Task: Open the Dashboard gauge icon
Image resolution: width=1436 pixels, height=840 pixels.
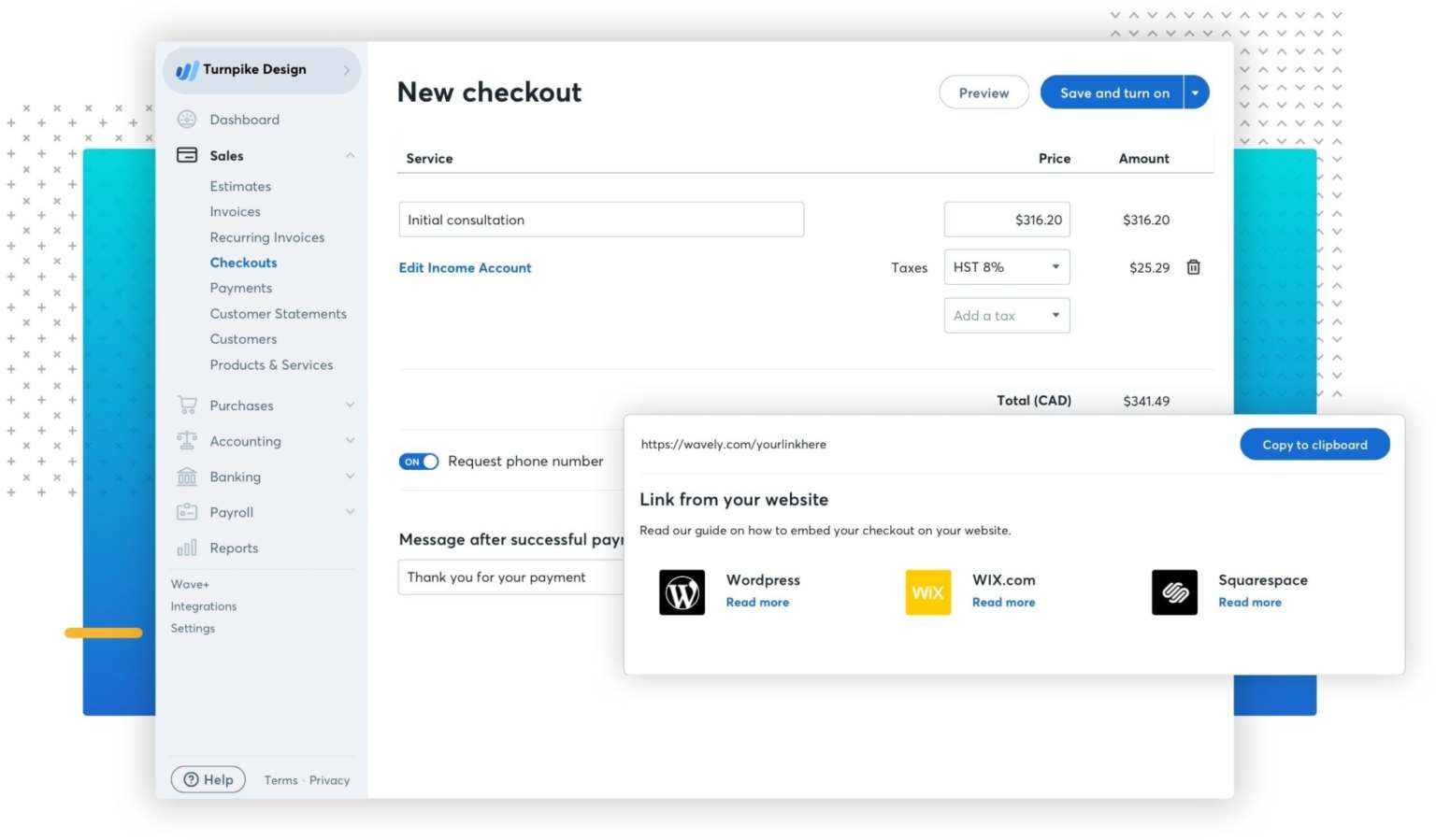Action: [186, 119]
